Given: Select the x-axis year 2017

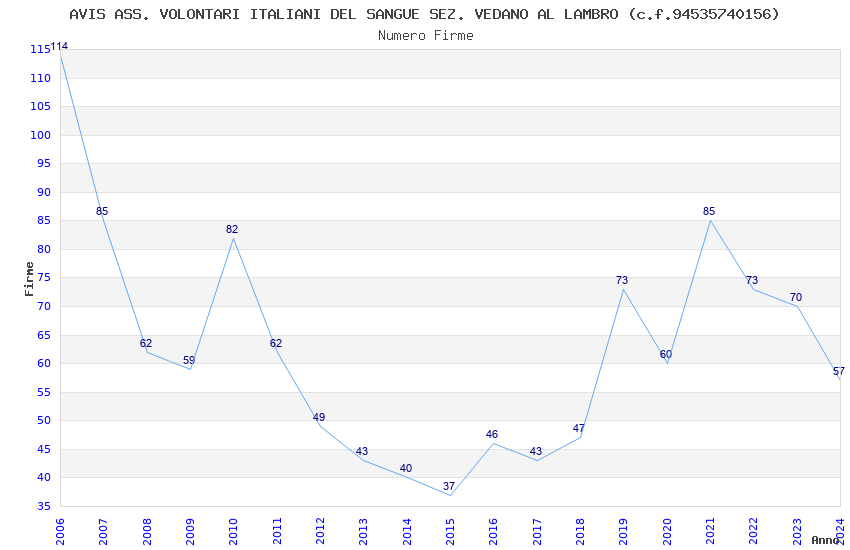Looking at the screenshot, I should point(537,532).
